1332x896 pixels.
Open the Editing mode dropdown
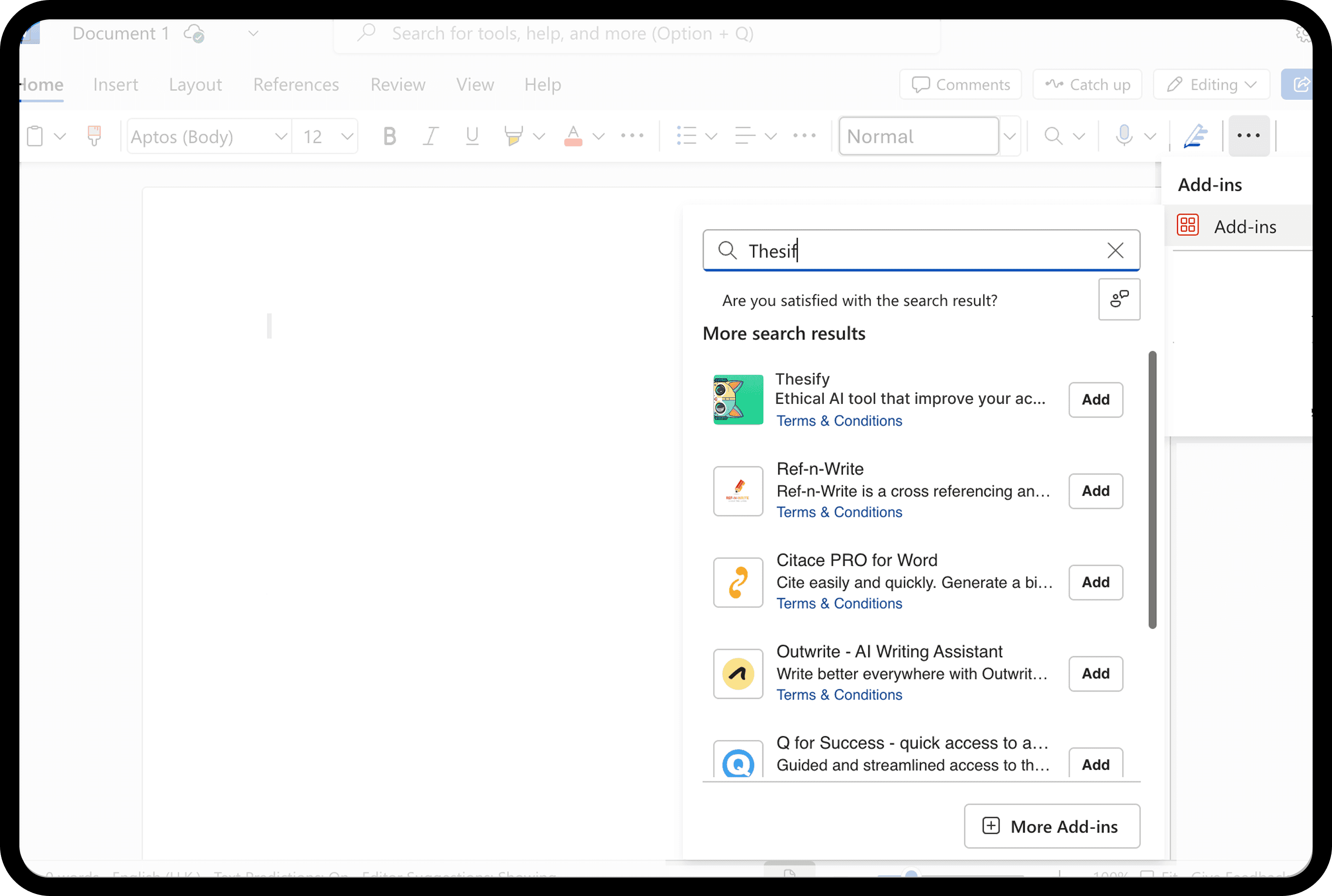1211,85
